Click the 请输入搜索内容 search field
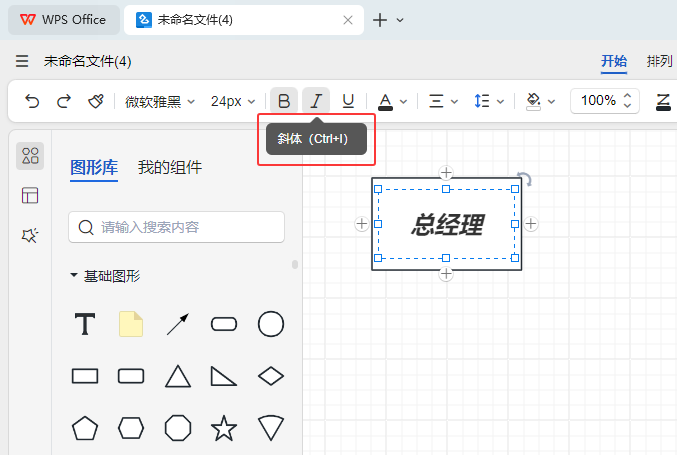This screenshot has height=455, width=677. click(176, 227)
